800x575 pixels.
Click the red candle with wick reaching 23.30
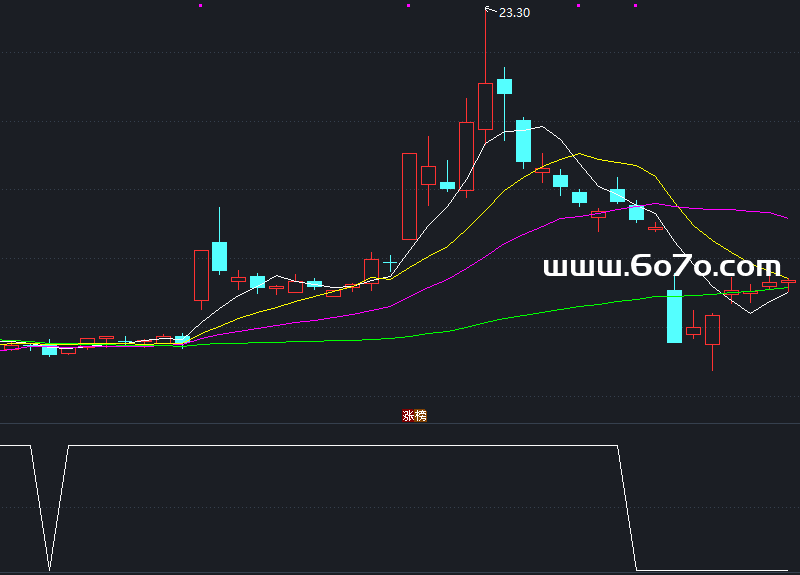pyautogui.click(x=485, y=106)
